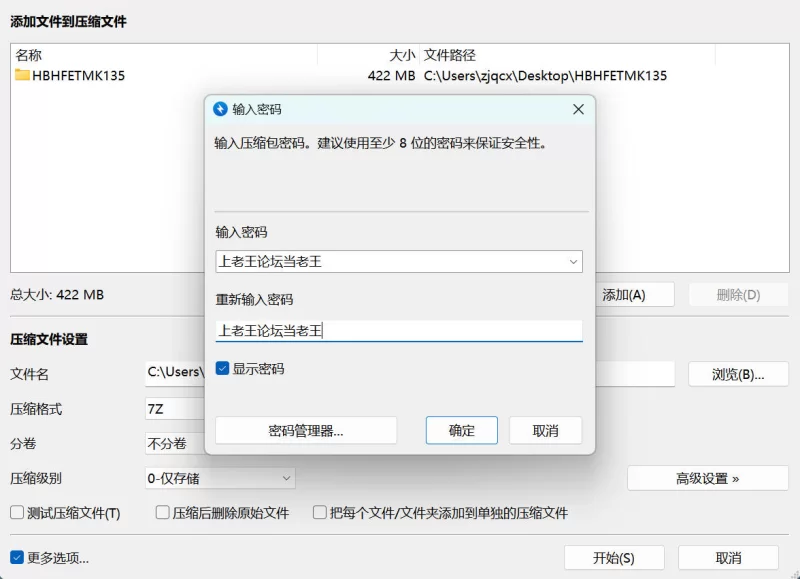Open the 分卷 不分卷 dropdown
The image size is (800, 579).
pyautogui.click(x=175, y=443)
